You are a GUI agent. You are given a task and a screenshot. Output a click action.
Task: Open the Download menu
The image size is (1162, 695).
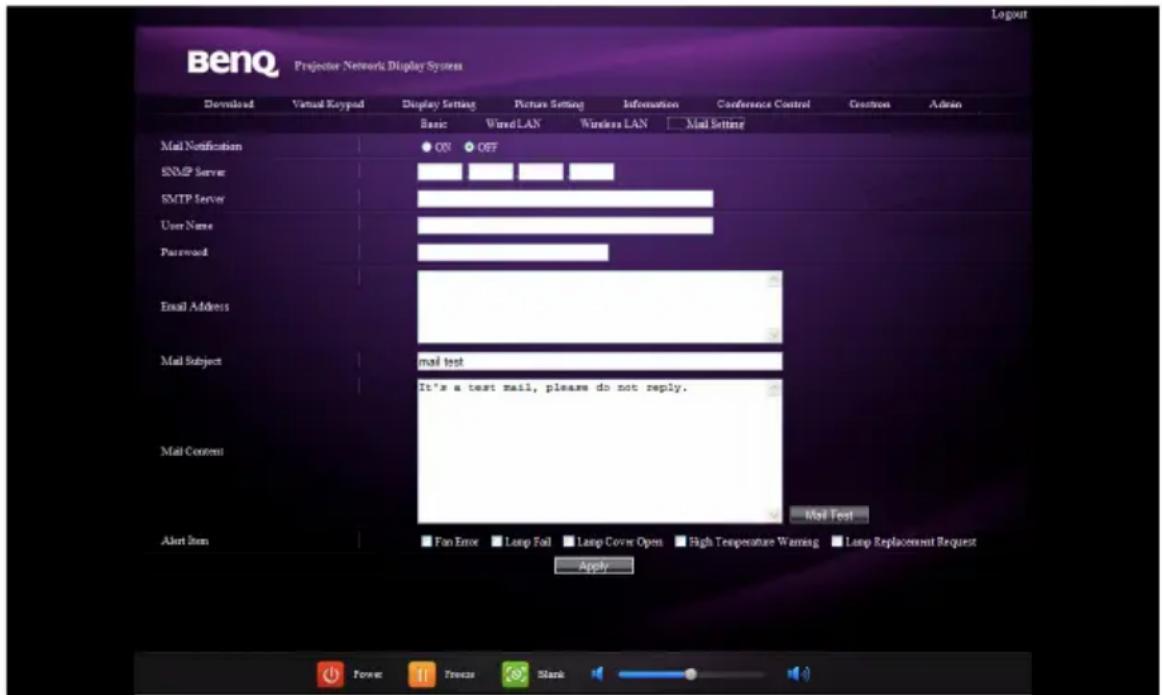(x=229, y=104)
